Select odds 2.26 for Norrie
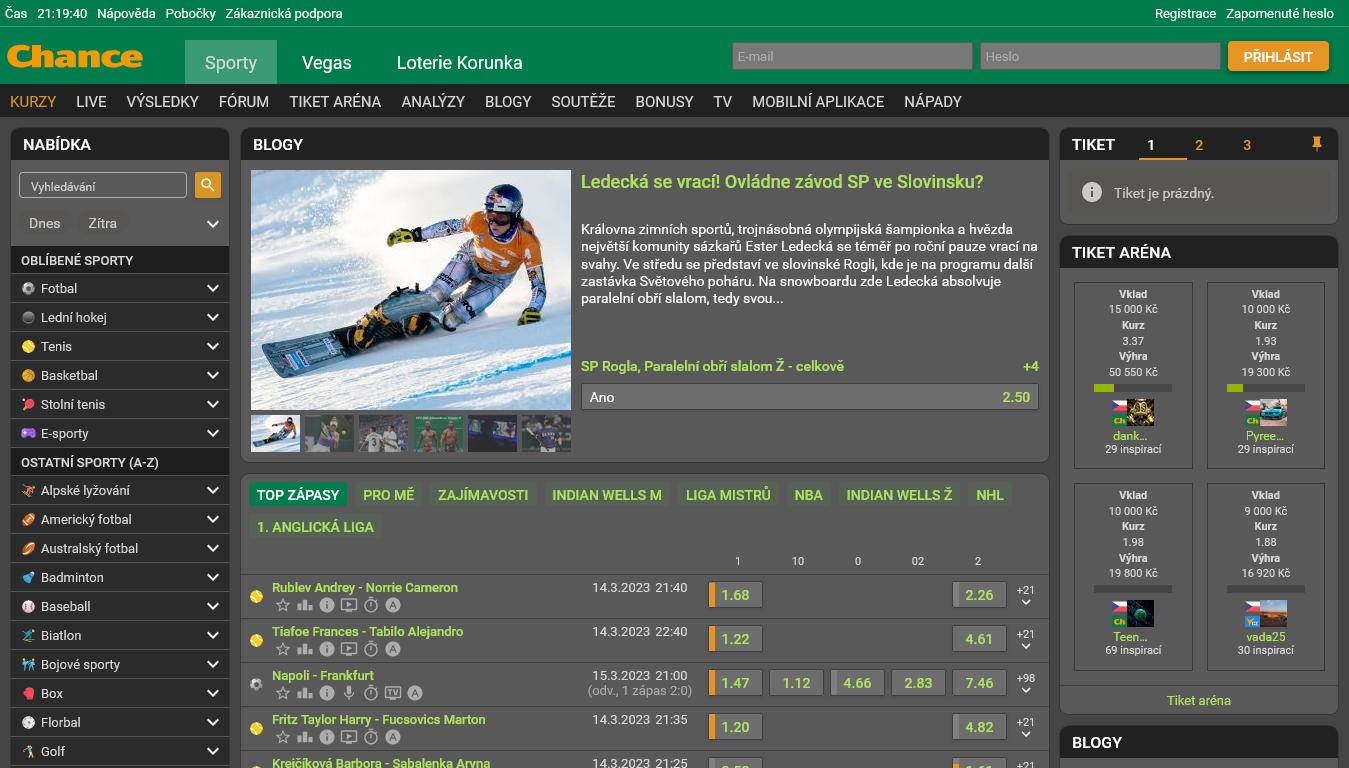 [x=979, y=595]
